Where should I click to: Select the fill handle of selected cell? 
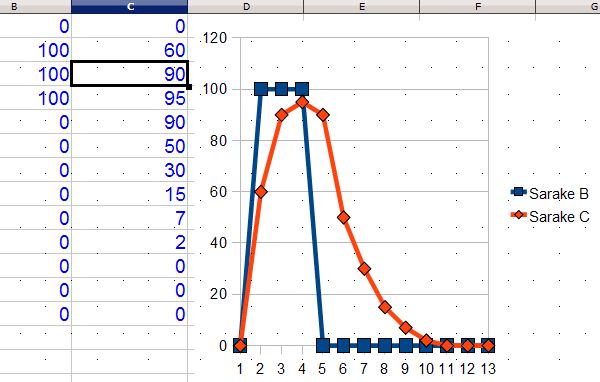point(189,87)
